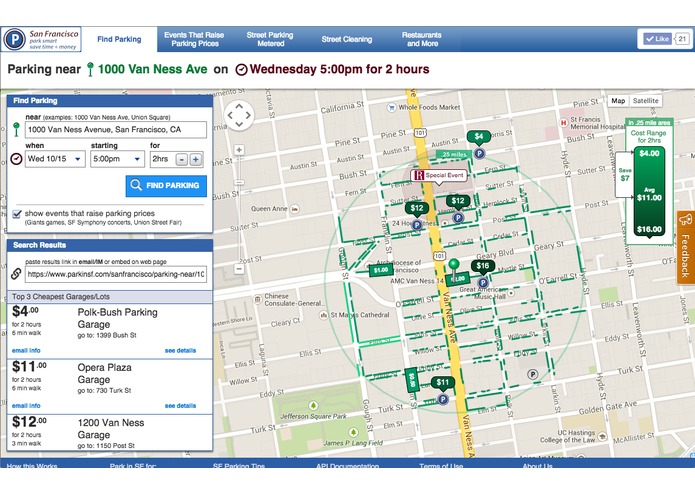This screenshot has width=695, height=494.
Task: Open Street Parking Metered tab
Action: (270, 39)
